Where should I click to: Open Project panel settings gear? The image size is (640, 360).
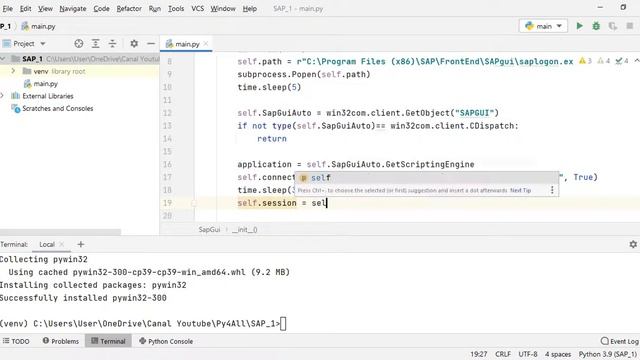coord(134,44)
